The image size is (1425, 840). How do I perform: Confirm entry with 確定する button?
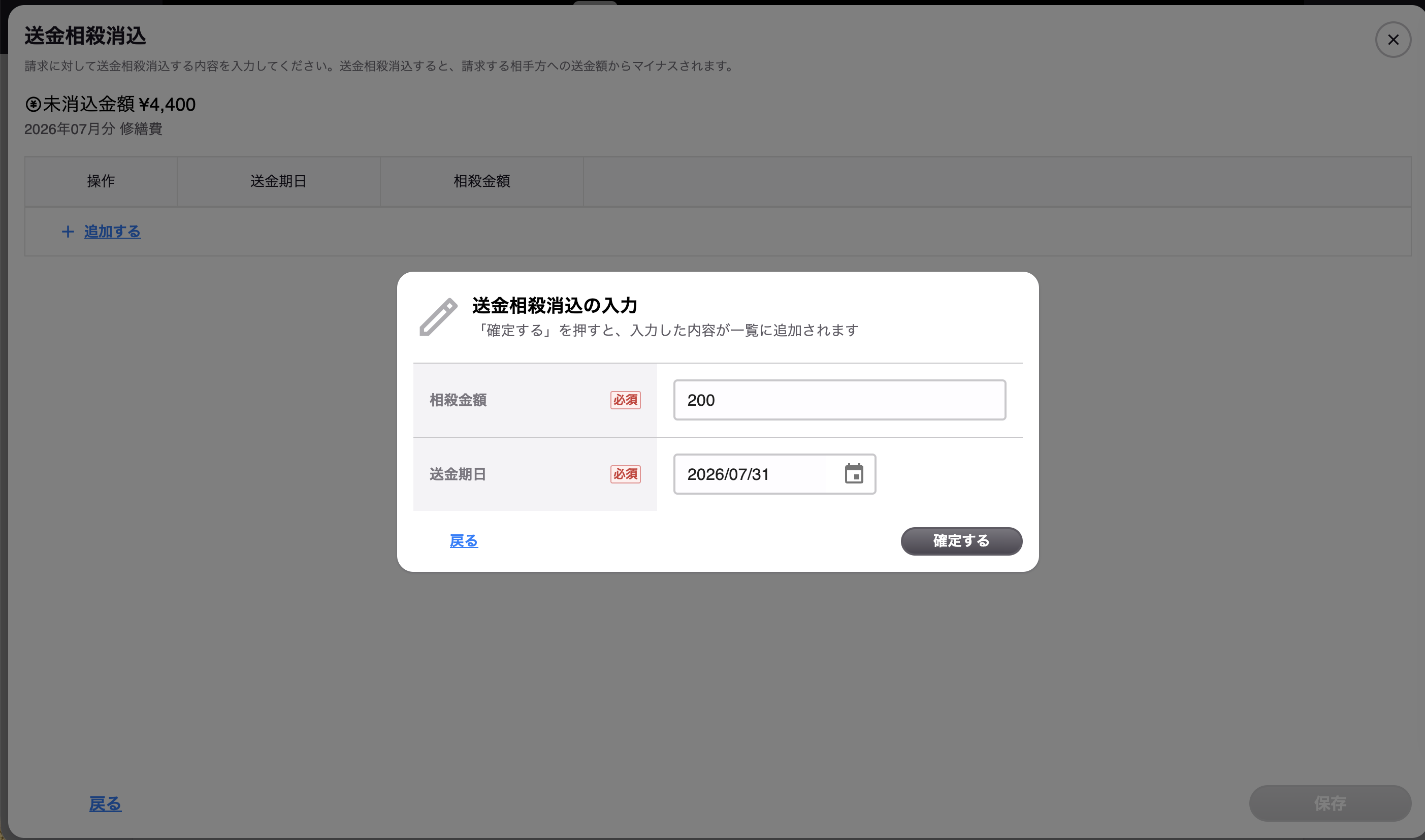pos(961,541)
